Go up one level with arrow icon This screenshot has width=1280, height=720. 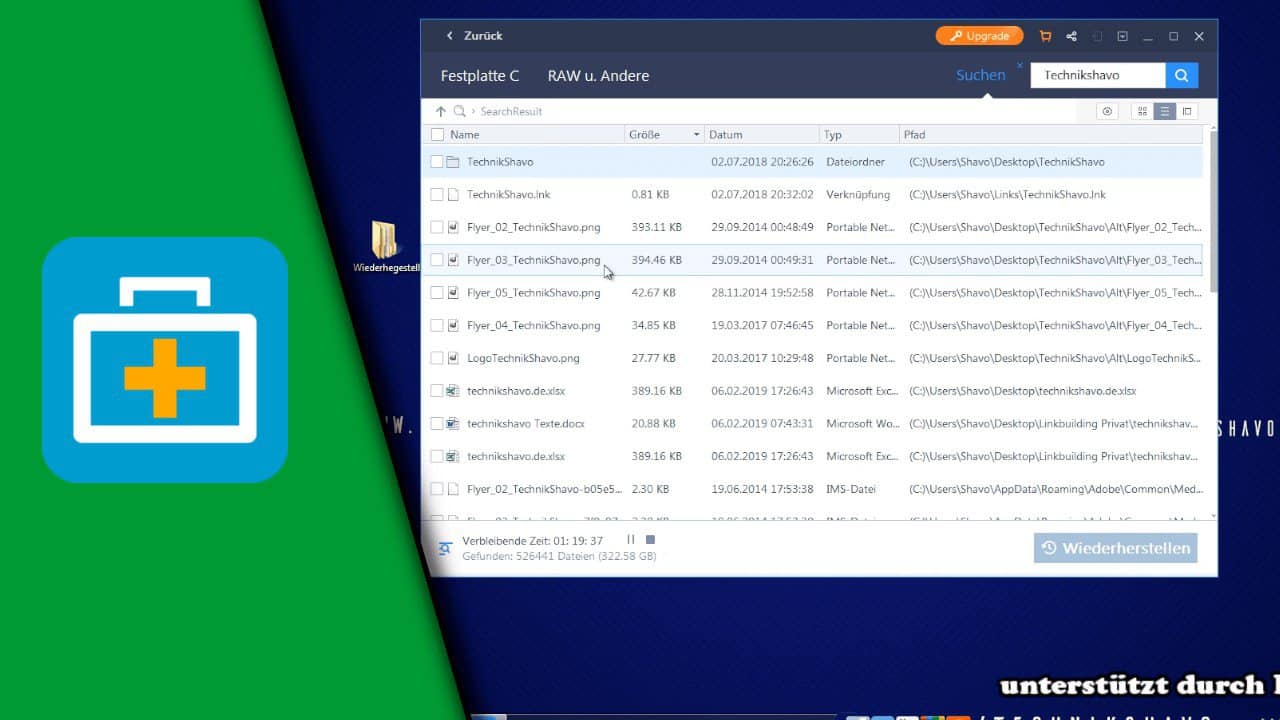(x=440, y=112)
